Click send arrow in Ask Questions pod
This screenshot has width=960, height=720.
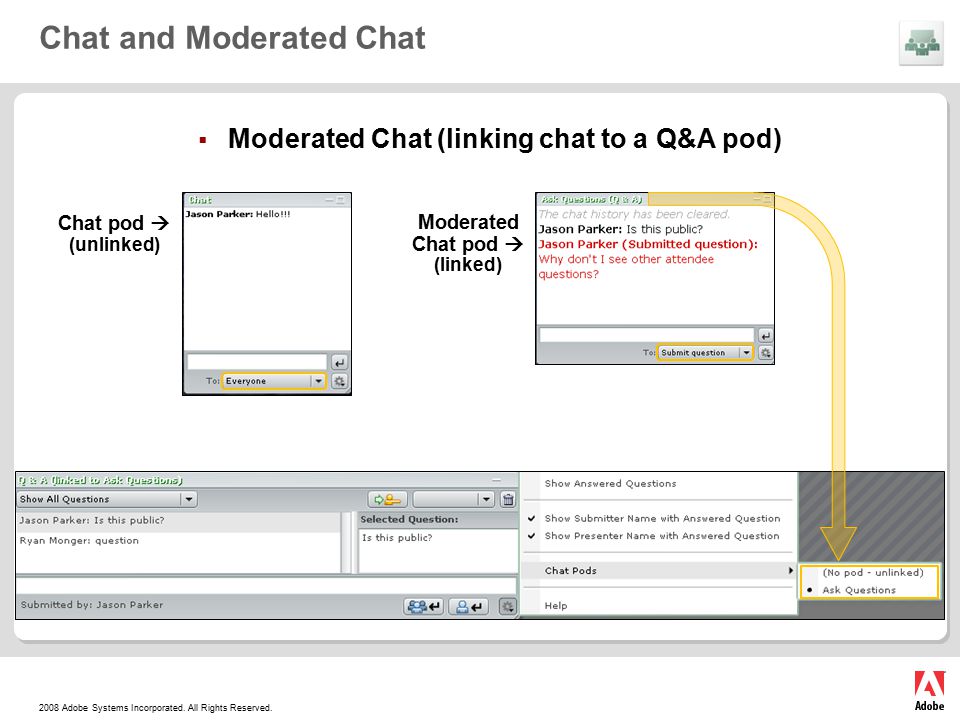(x=765, y=336)
